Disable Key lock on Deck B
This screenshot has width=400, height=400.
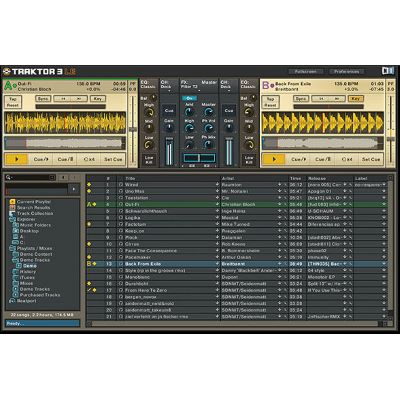pyautogui.click(x=355, y=99)
